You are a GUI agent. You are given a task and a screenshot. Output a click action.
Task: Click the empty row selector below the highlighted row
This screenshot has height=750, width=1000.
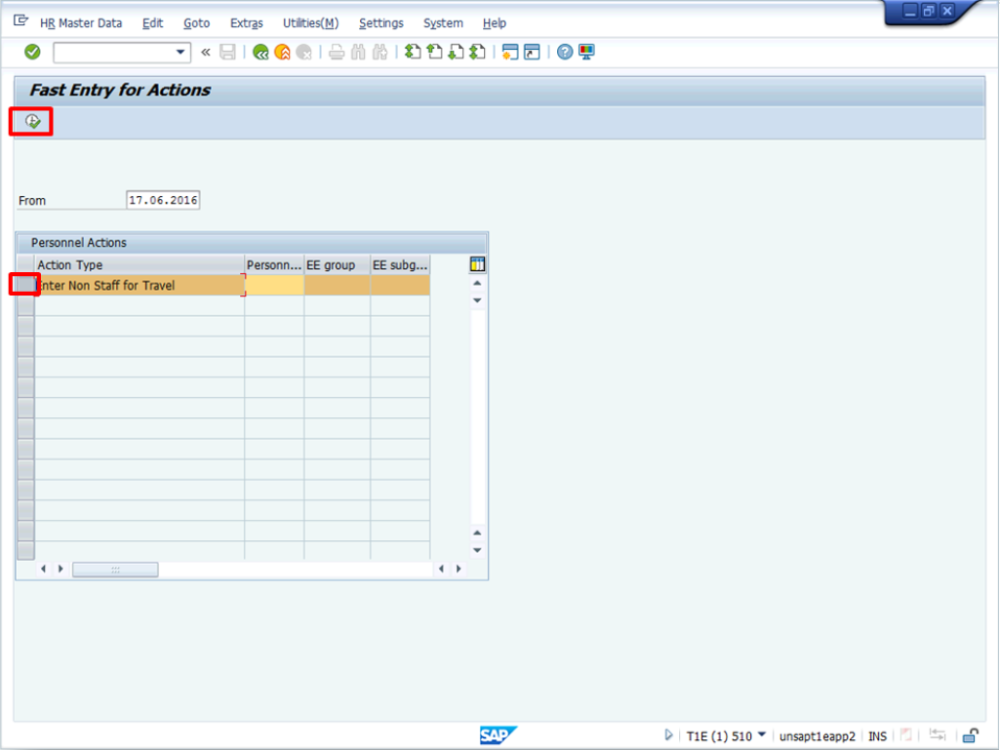[24, 303]
